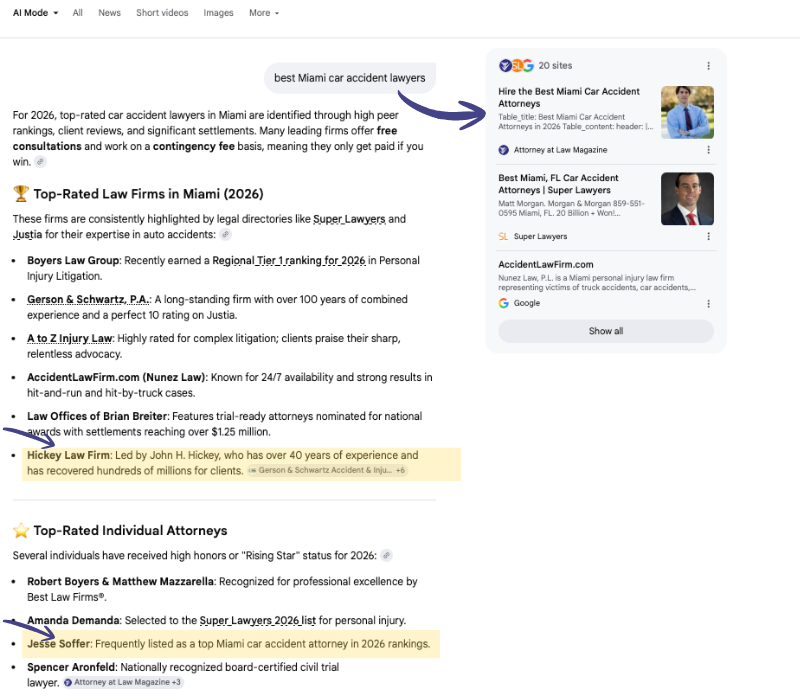The width and height of the screenshot is (800, 700).
Task: Open the AI Mode dropdown
Action: click(x=35, y=13)
